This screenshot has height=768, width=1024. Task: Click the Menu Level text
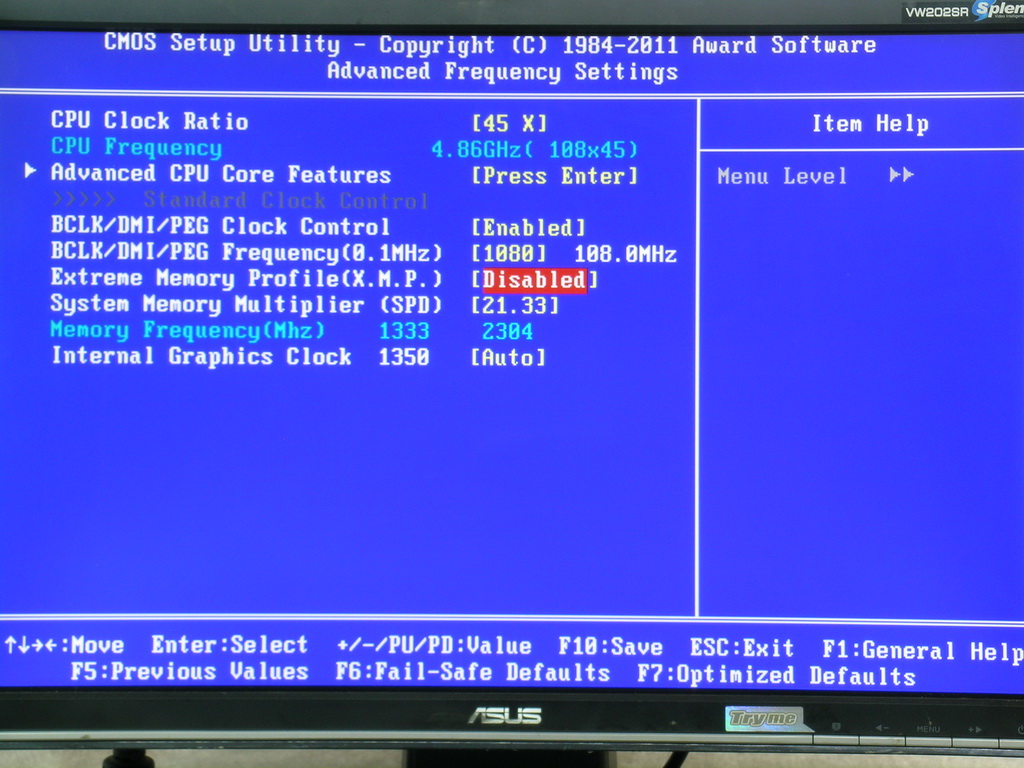tap(782, 176)
